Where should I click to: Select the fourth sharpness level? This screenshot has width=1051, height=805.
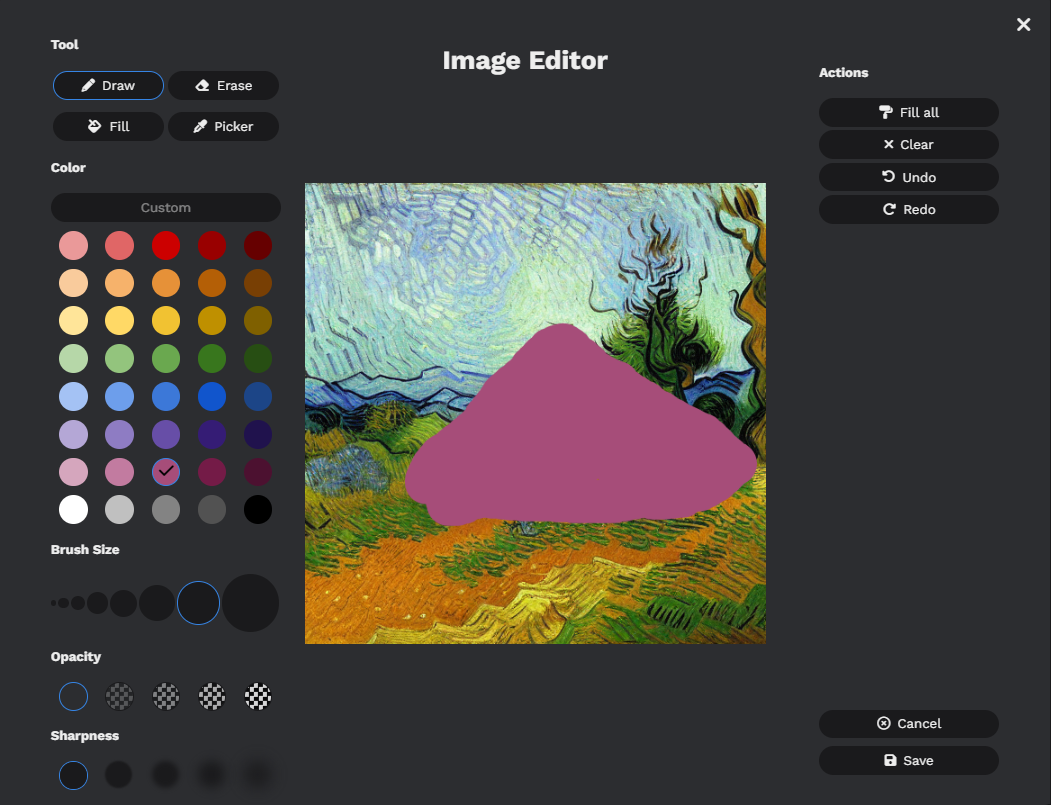212,776
